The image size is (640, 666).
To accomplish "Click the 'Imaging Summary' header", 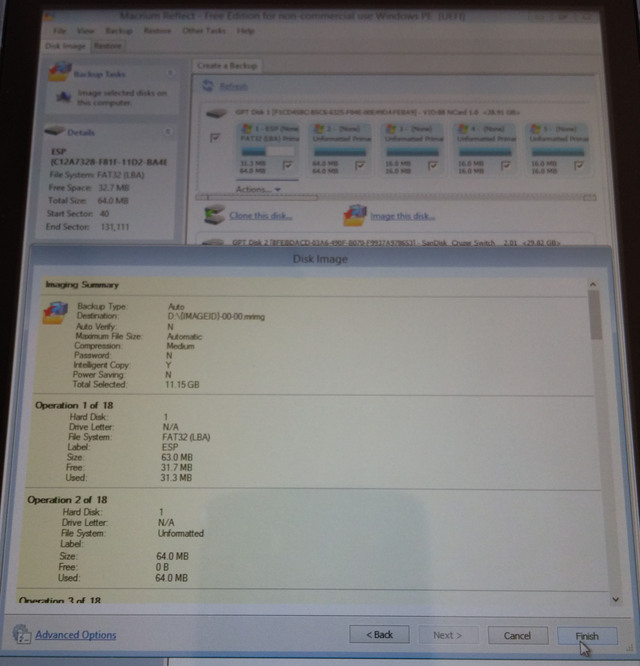I will (x=82, y=285).
